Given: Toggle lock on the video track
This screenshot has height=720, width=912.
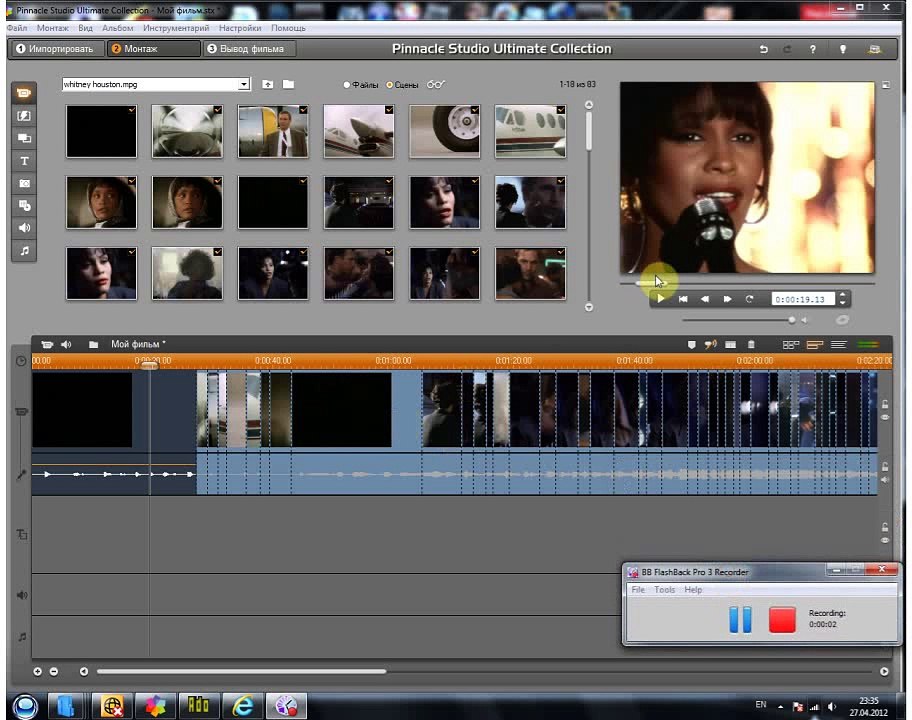Looking at the screenshot, I should coord(885,404).
